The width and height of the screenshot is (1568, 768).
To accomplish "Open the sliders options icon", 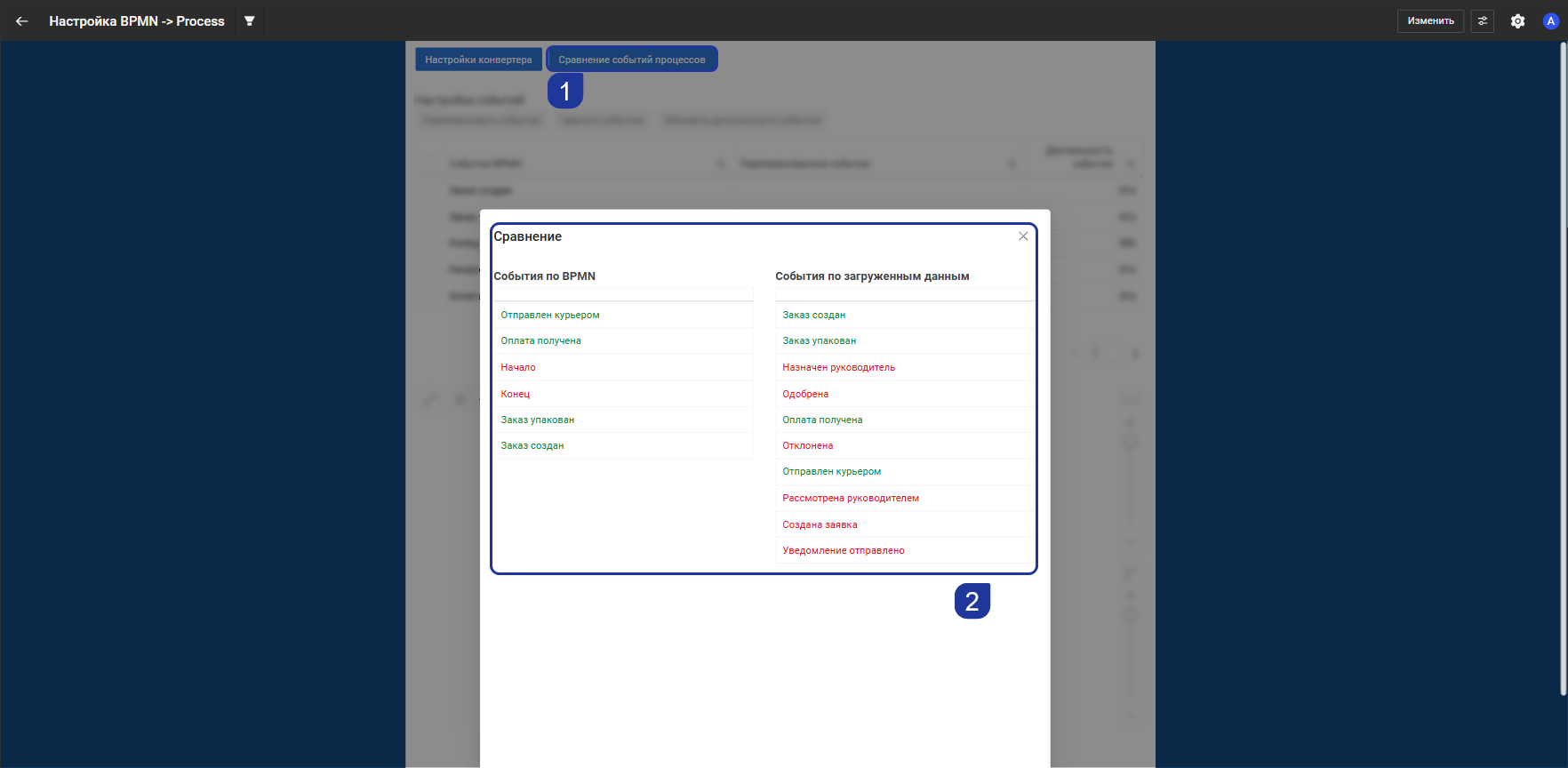I will click(1482, 21).
